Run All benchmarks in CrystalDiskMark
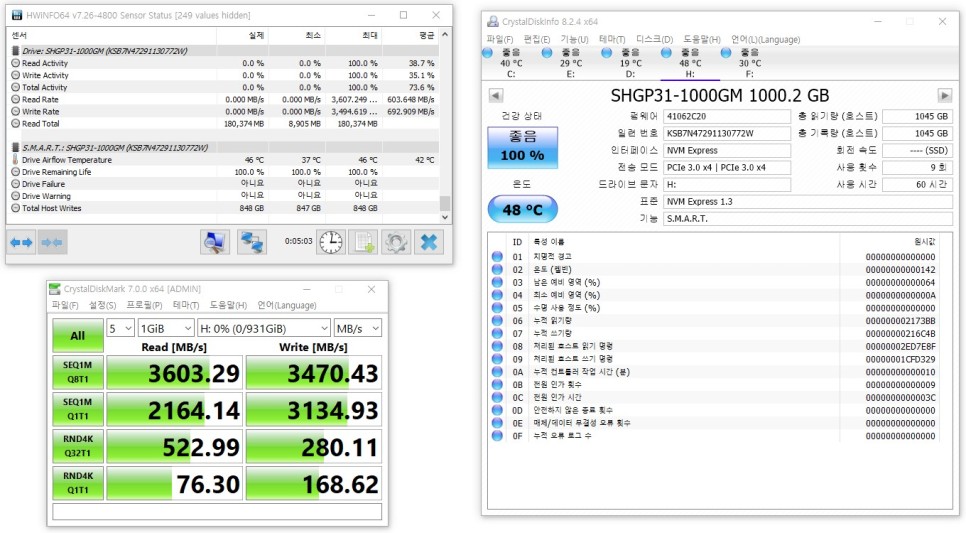This screenshot has width=966, height=533. (78, 335)
